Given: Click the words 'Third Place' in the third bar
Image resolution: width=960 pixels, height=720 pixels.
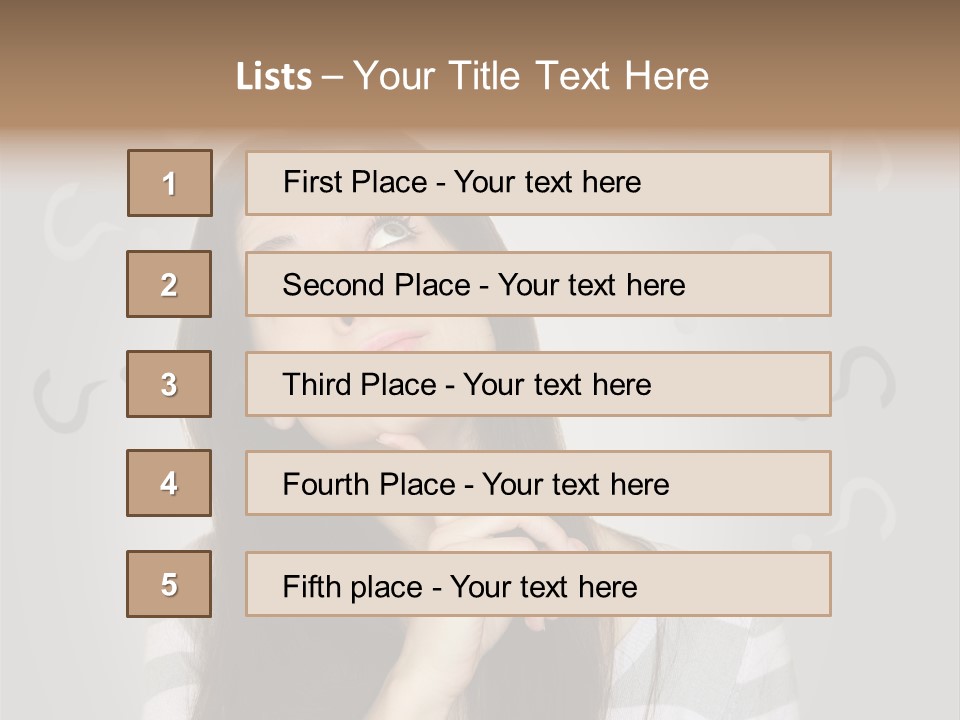Looking at the screenshot, I should click(359, 384).
